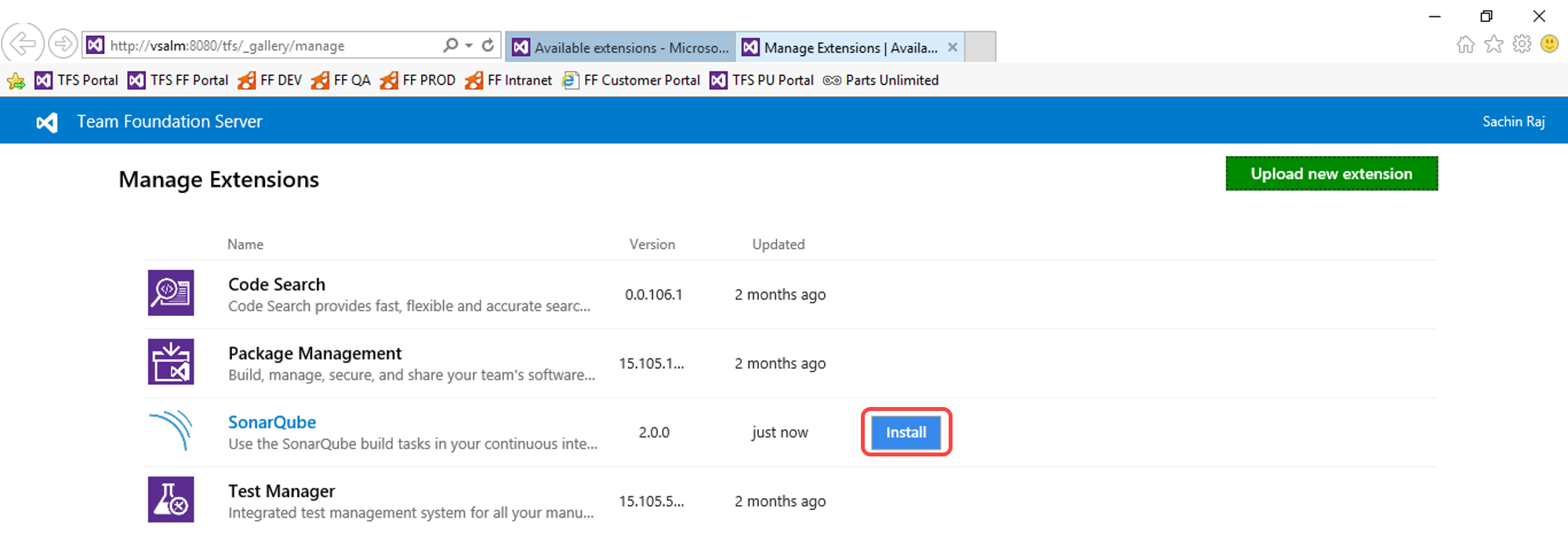Screen dimensions: 1568x538
Task: Click the search magnifier in address bar
Action: [x=450, y=45]
